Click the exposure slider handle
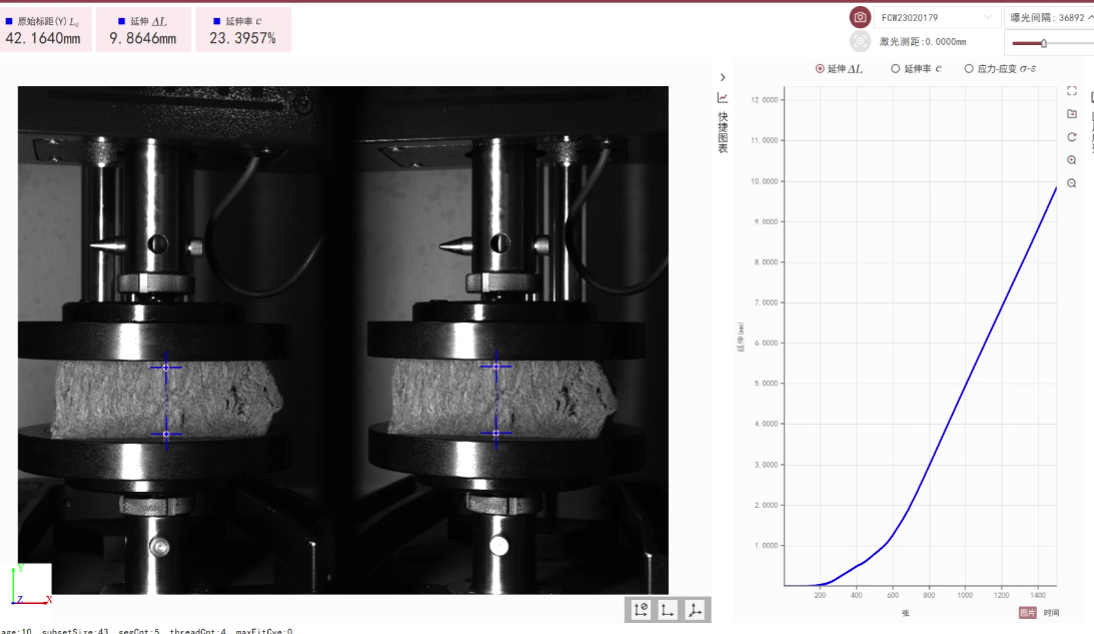 [1043, 43]
